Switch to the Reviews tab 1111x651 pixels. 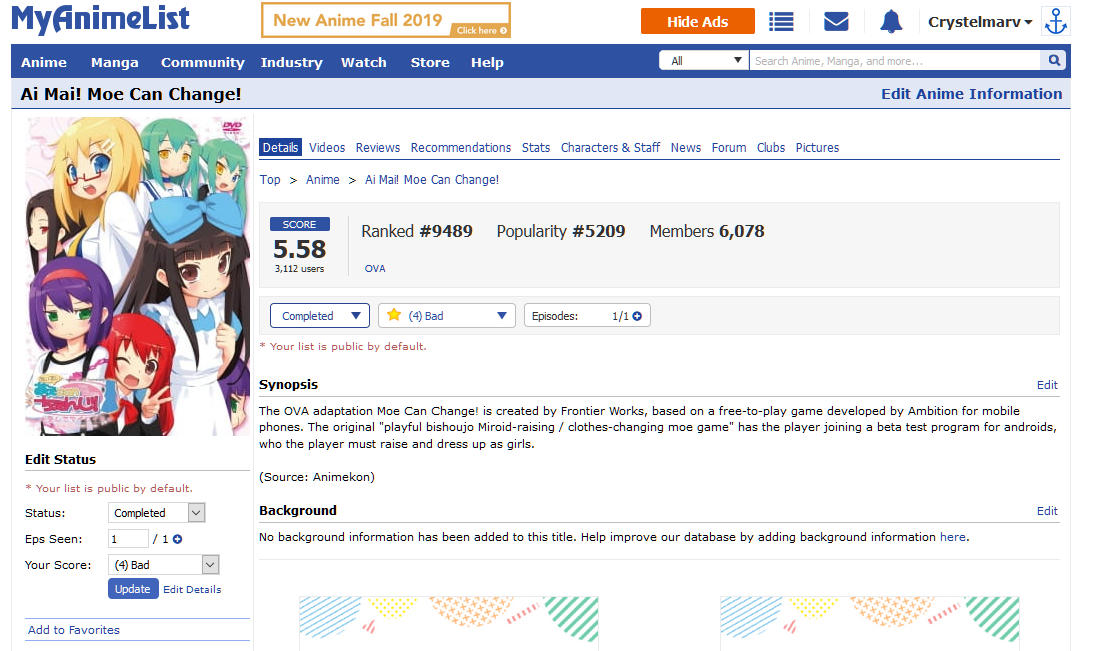click(378, 148)
